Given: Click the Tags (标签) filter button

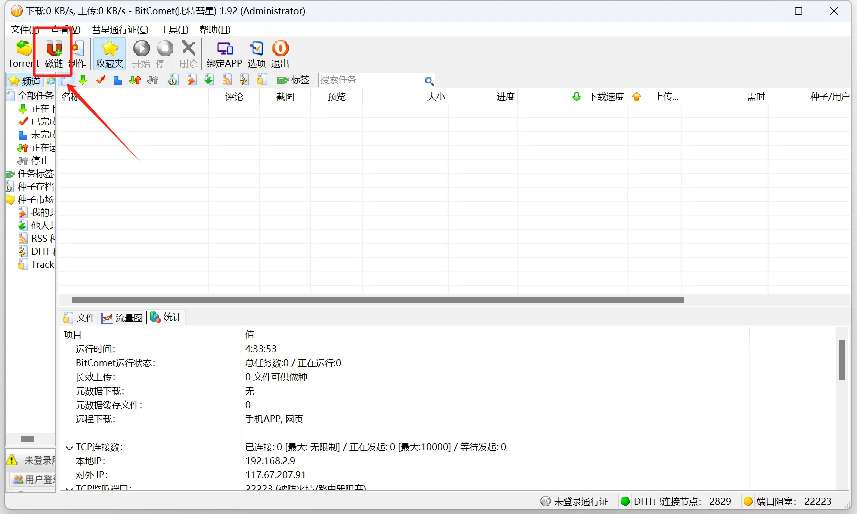Looking at the screenshot, I should 292,80.
